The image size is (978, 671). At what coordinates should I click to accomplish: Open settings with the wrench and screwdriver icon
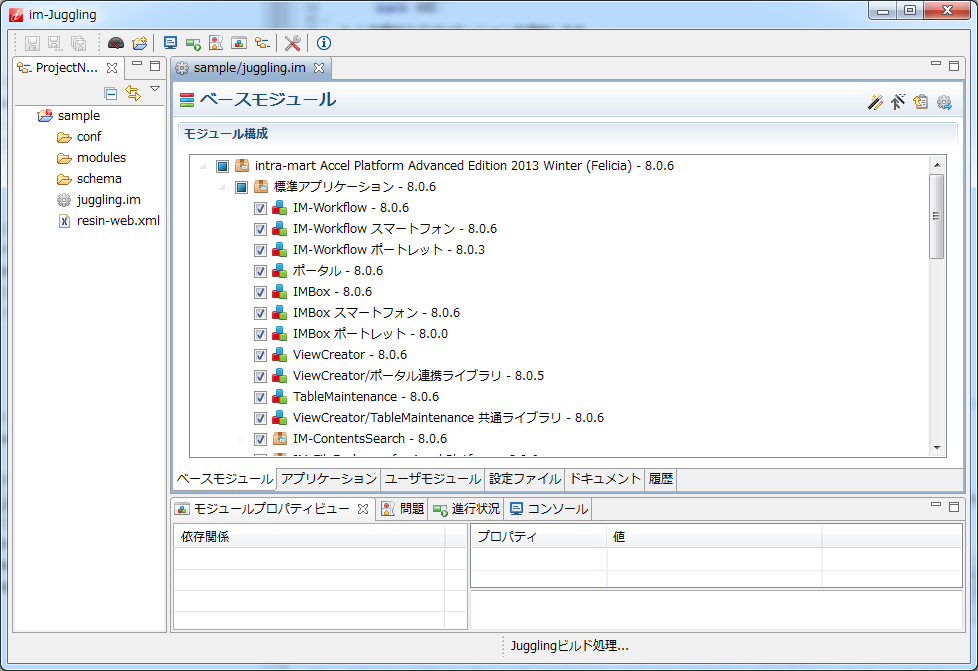click(x=293, y=43)
